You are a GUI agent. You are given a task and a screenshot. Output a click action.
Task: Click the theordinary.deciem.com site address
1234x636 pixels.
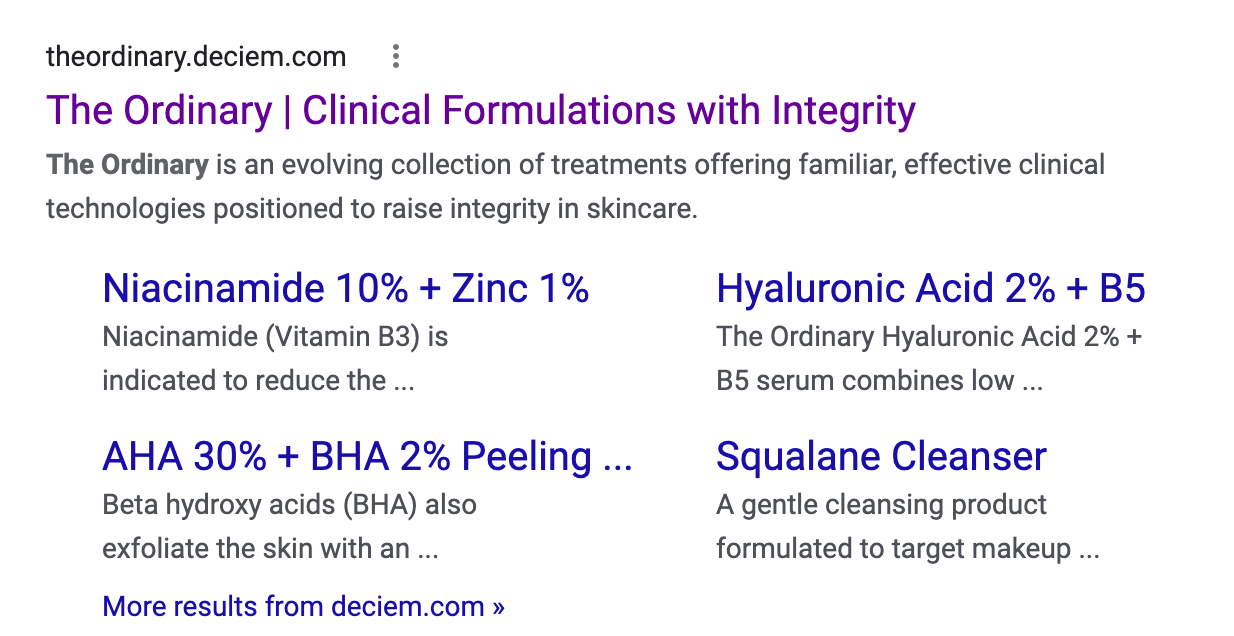tap(196, 57)
